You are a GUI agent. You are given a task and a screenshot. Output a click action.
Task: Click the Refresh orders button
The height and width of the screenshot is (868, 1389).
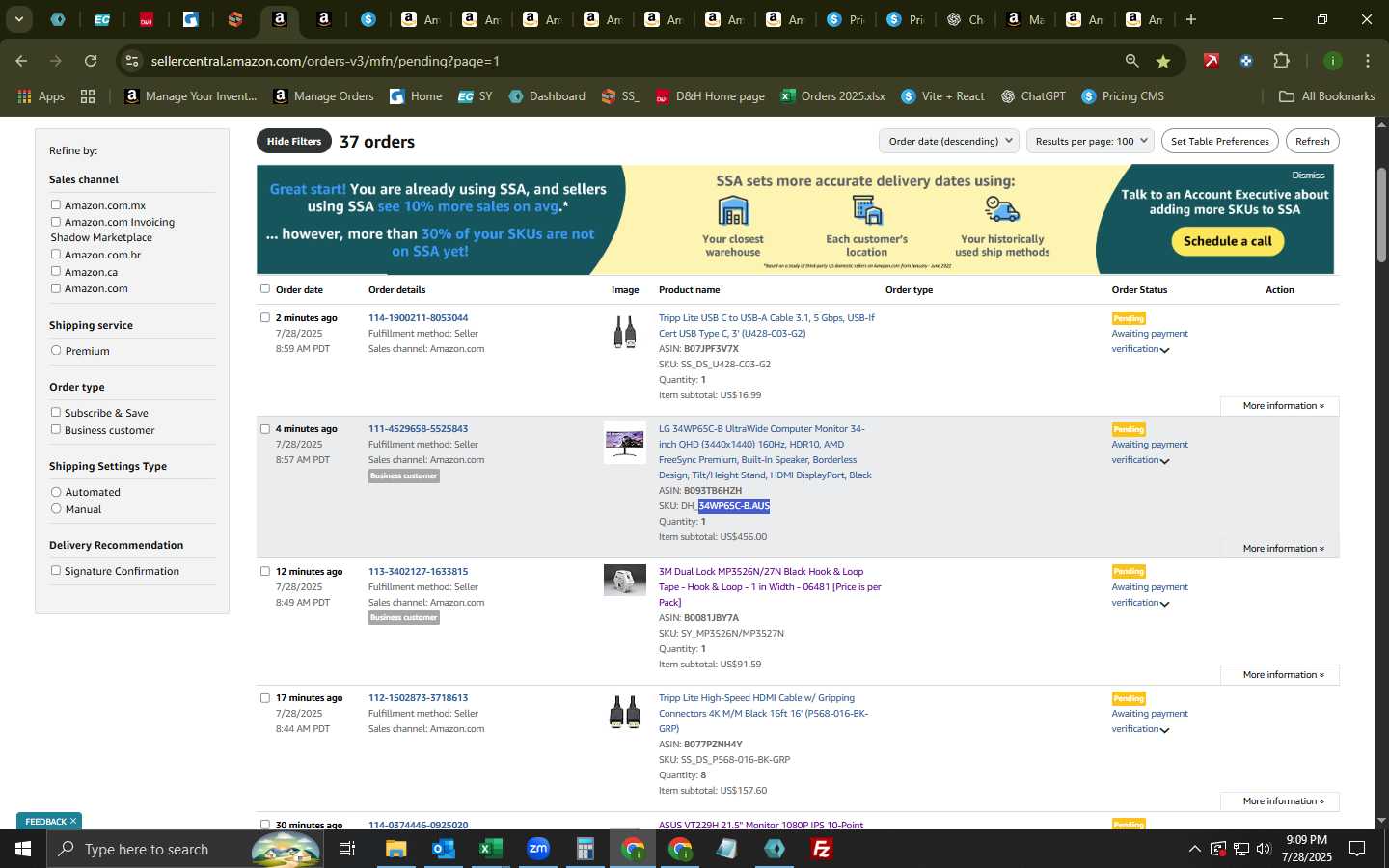coord(1312,141)
